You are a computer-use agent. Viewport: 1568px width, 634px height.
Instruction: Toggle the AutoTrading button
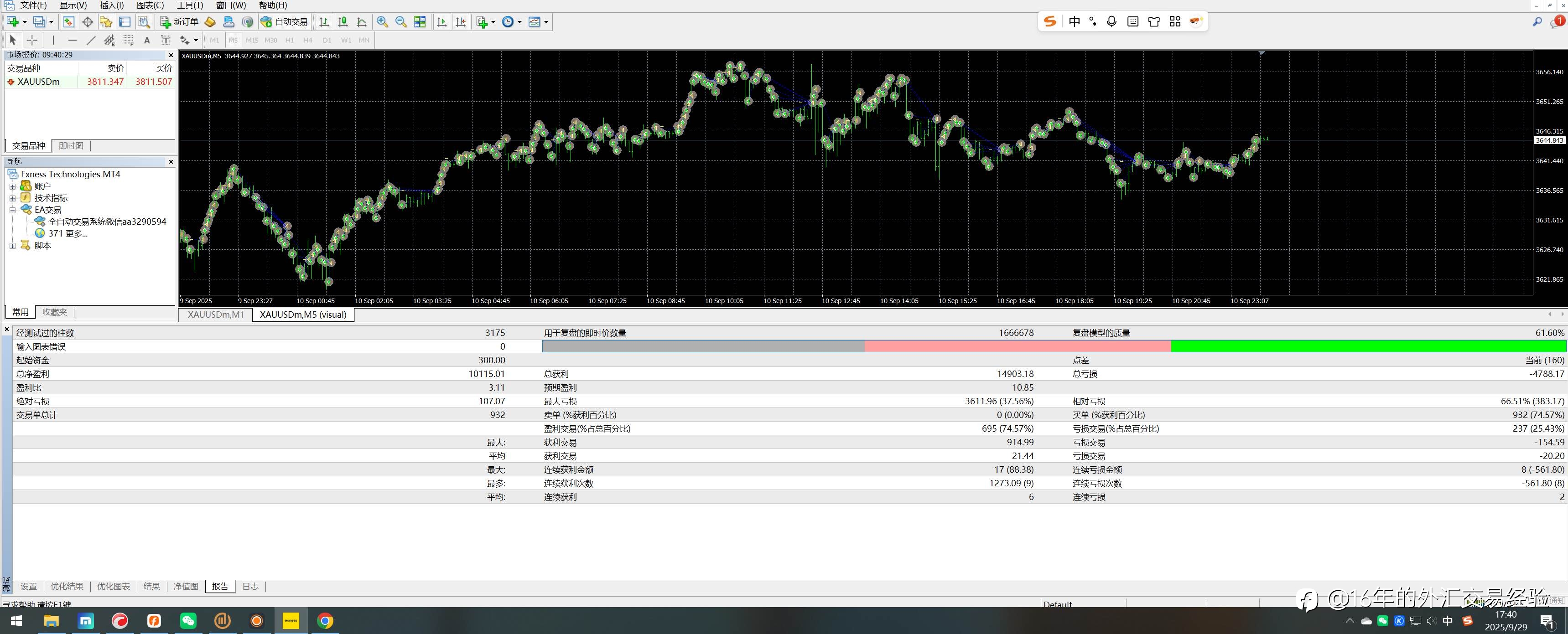[x=284, y=22]
